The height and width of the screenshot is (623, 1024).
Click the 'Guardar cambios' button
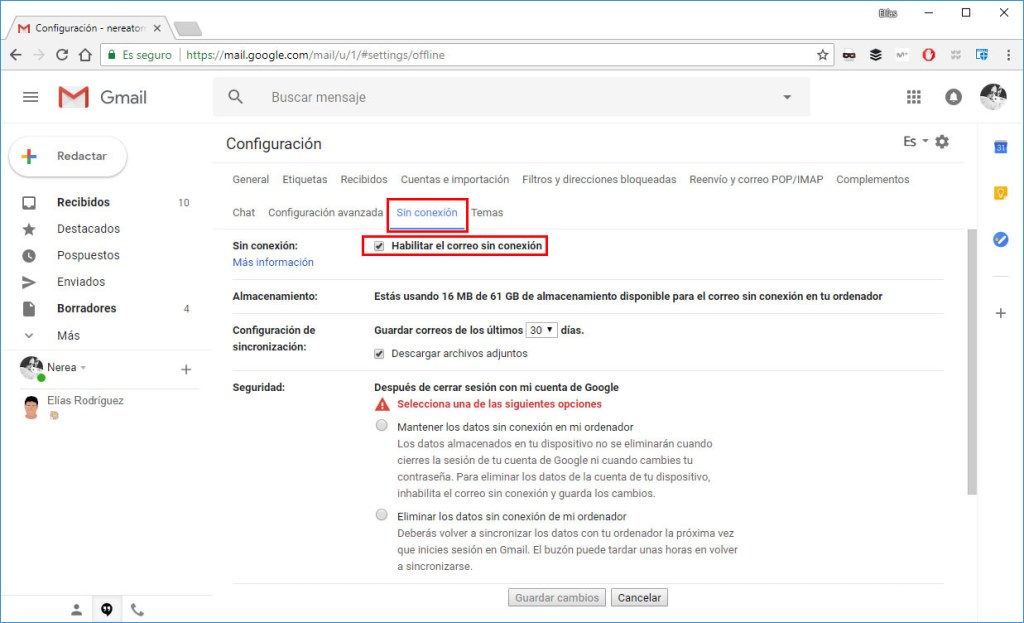coord(557,597)
